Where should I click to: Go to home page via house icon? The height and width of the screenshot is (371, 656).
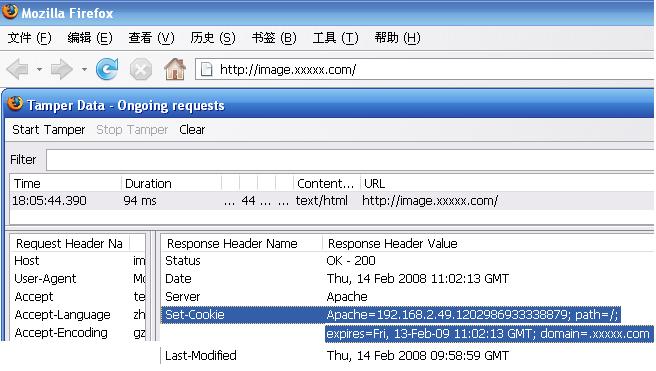coord(174,69)
